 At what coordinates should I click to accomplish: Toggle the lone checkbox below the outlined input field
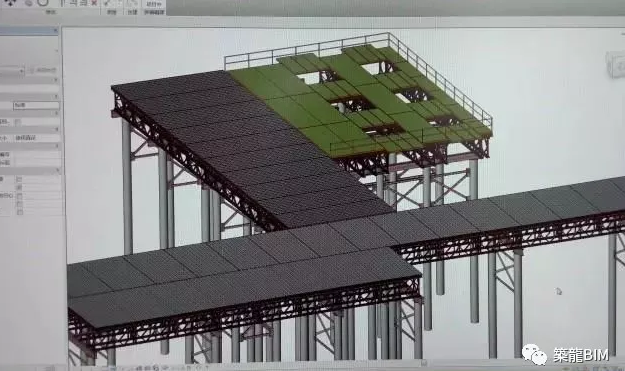tap(18, 122)
